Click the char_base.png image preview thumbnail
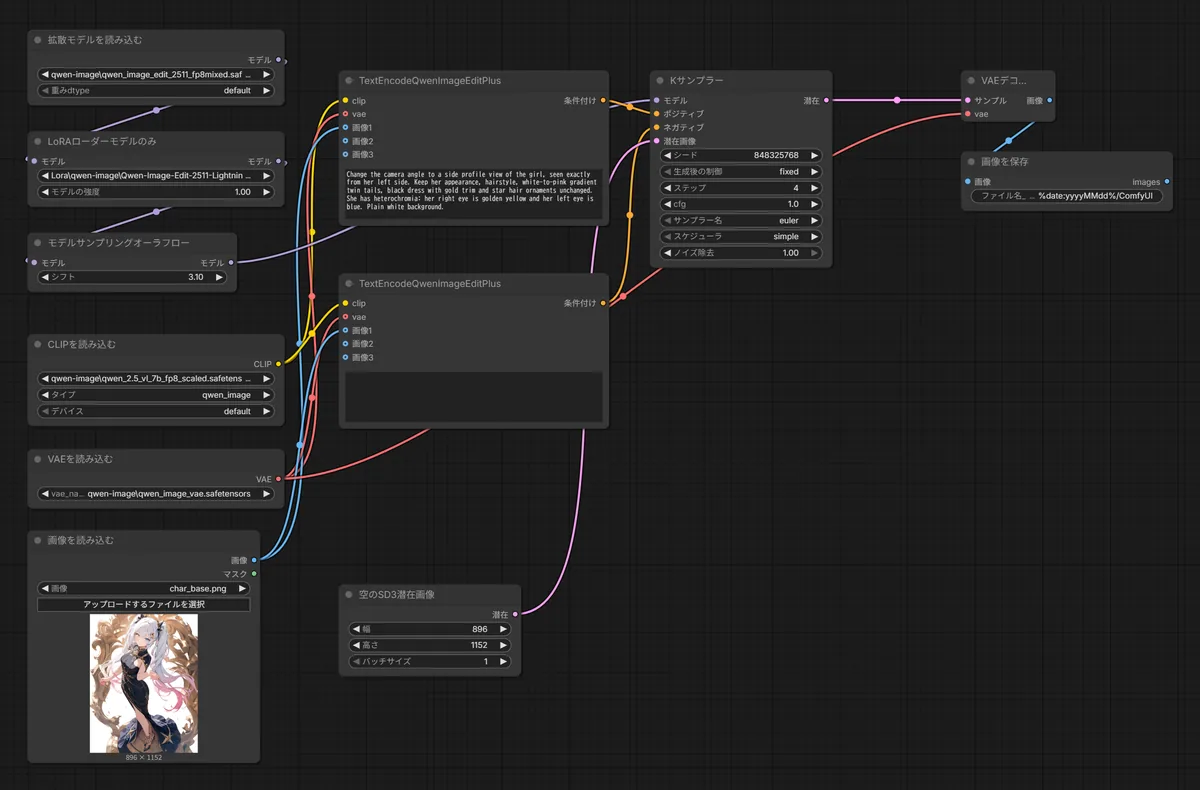 point(144,683)
